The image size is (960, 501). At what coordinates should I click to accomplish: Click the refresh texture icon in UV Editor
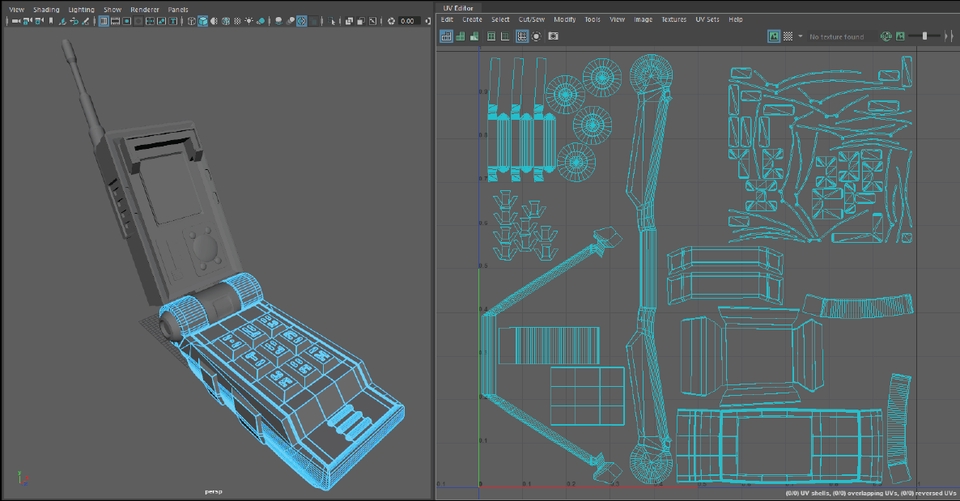tap(886, 36)
